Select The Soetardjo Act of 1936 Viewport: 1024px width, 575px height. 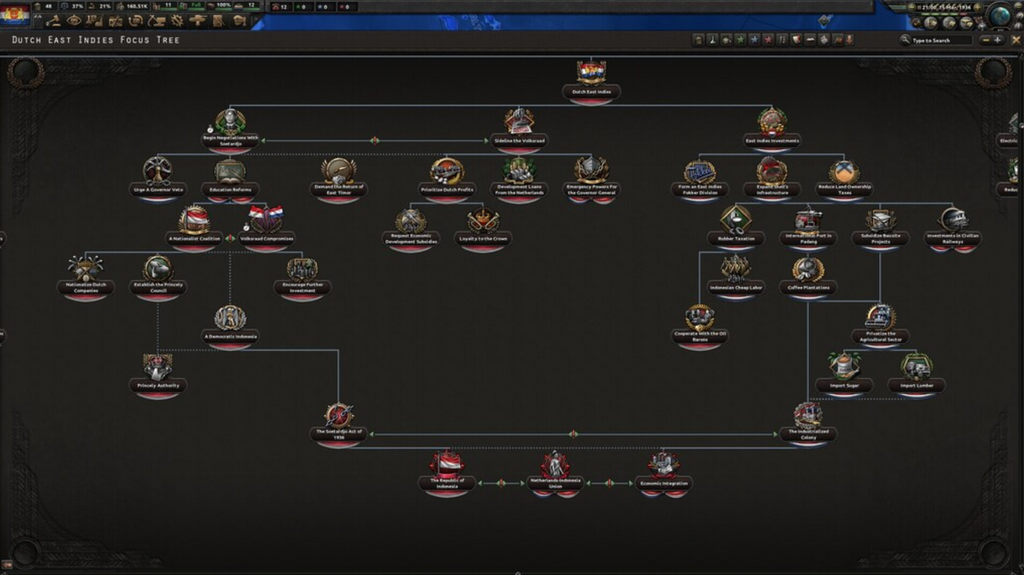point(338,423)
